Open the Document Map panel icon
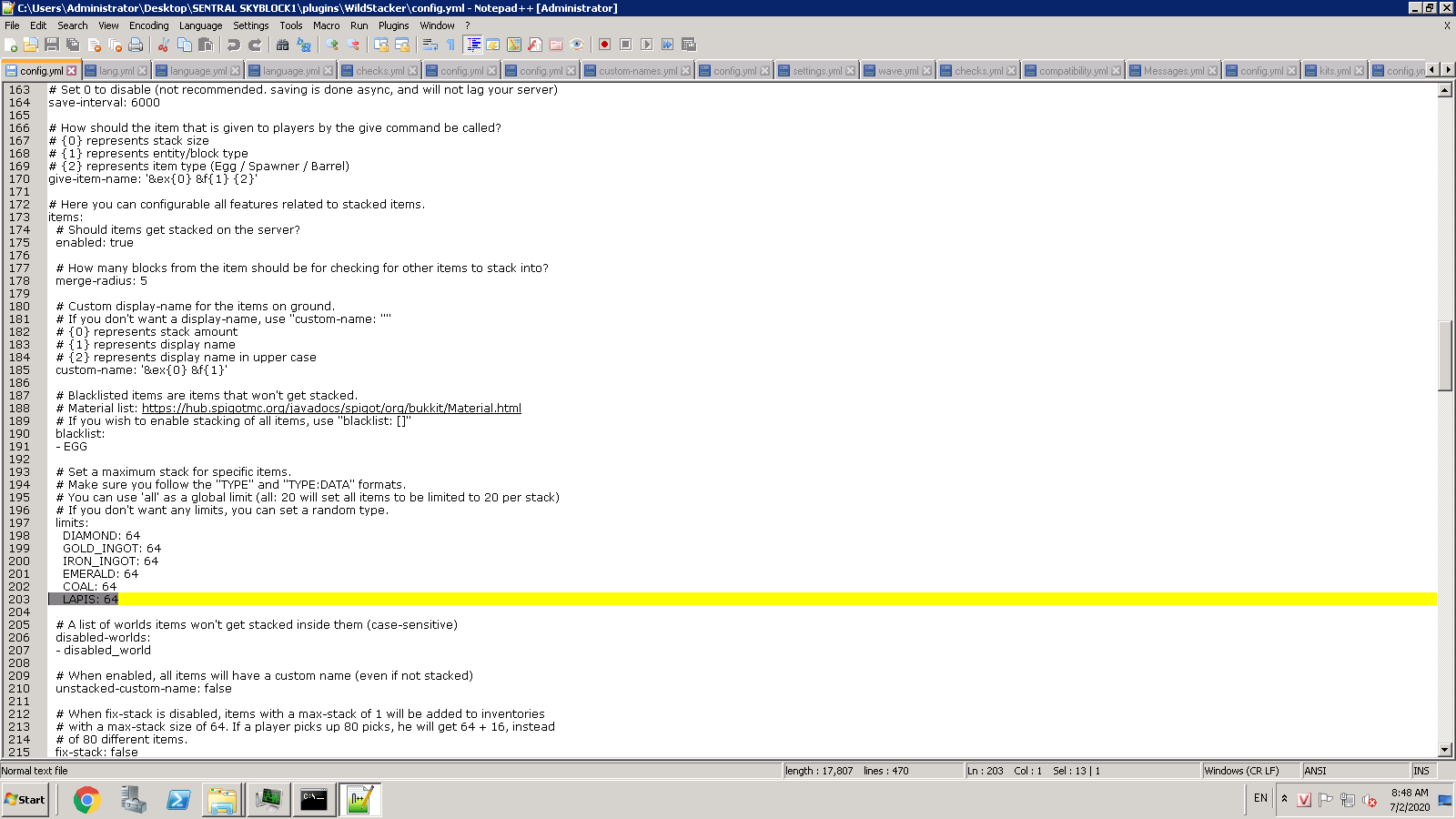Screen dimensions: 1456x819 click(514, 45)
